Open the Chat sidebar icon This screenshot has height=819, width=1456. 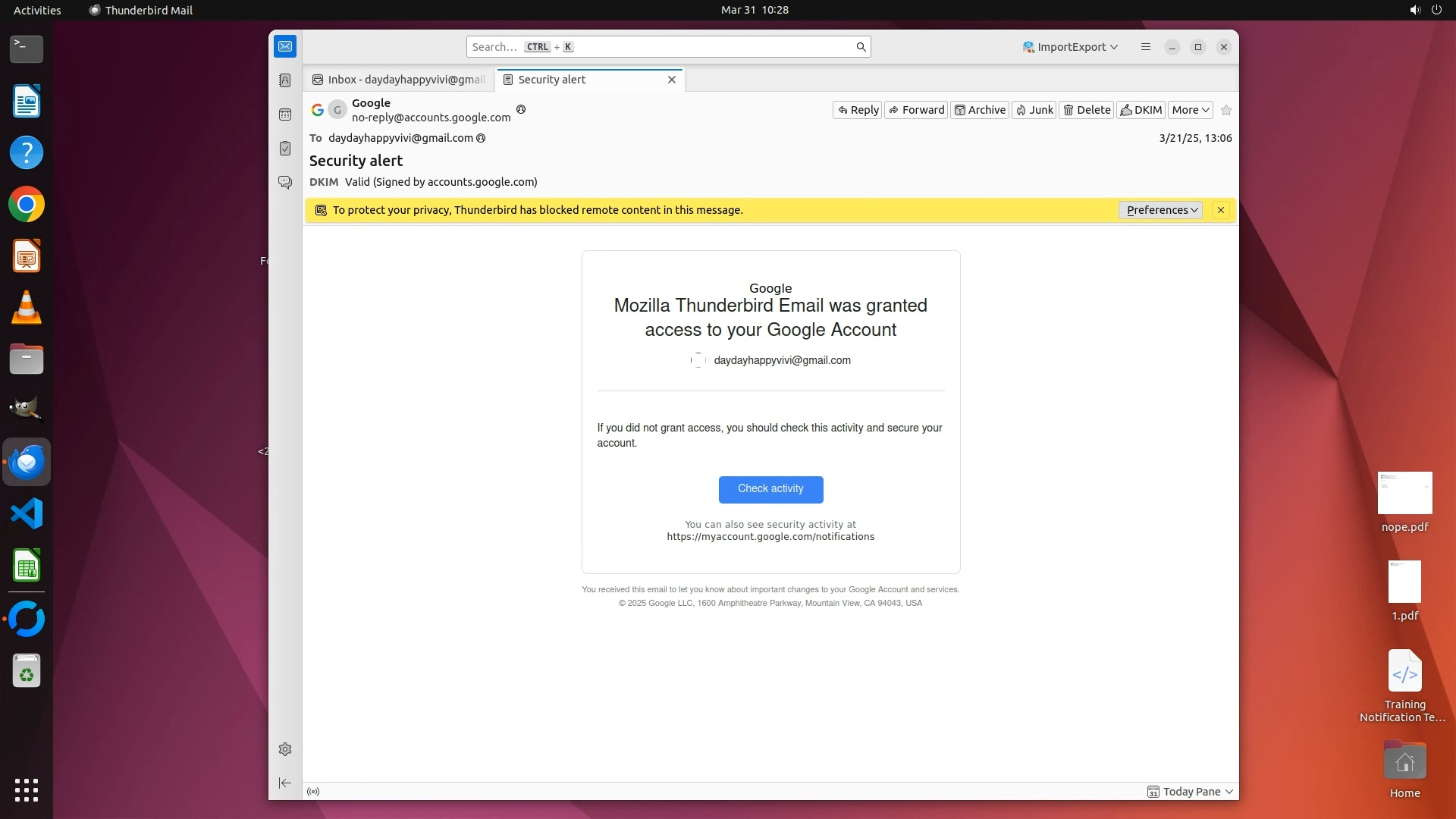pos(285,183)
